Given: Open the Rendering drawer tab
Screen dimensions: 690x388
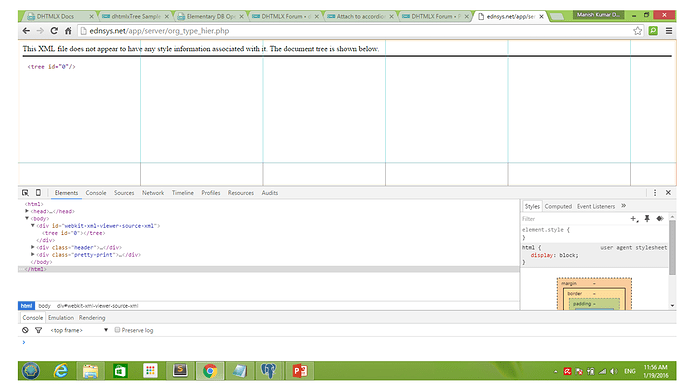Looking at the screenshot, I should 92,318.
